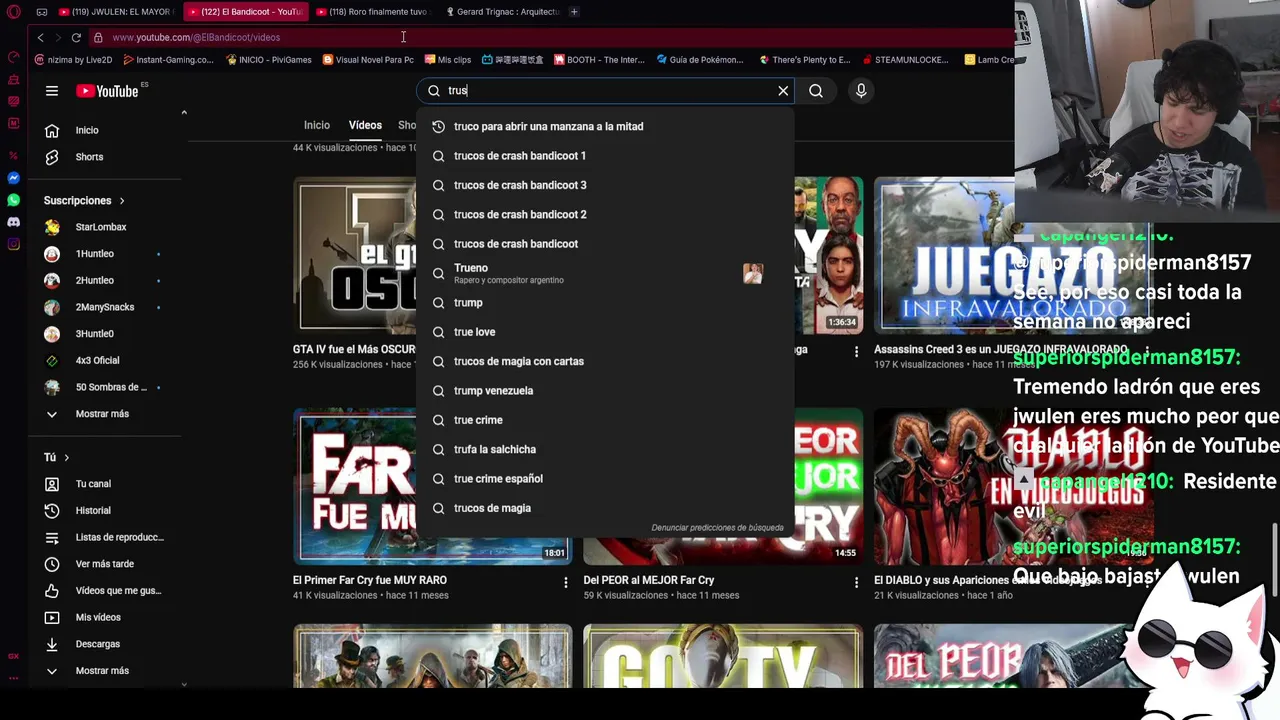
Task: Open the INICIO - PiviGames bookmark
Action: point(268,60)
